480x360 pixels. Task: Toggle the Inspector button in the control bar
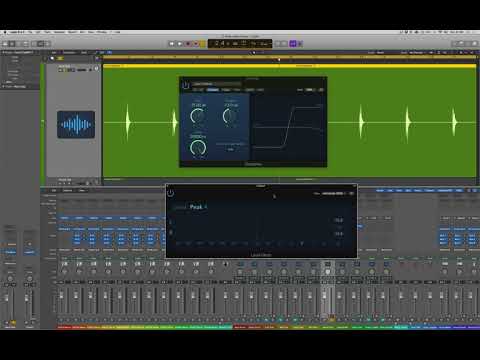click(x=12, y=44)
